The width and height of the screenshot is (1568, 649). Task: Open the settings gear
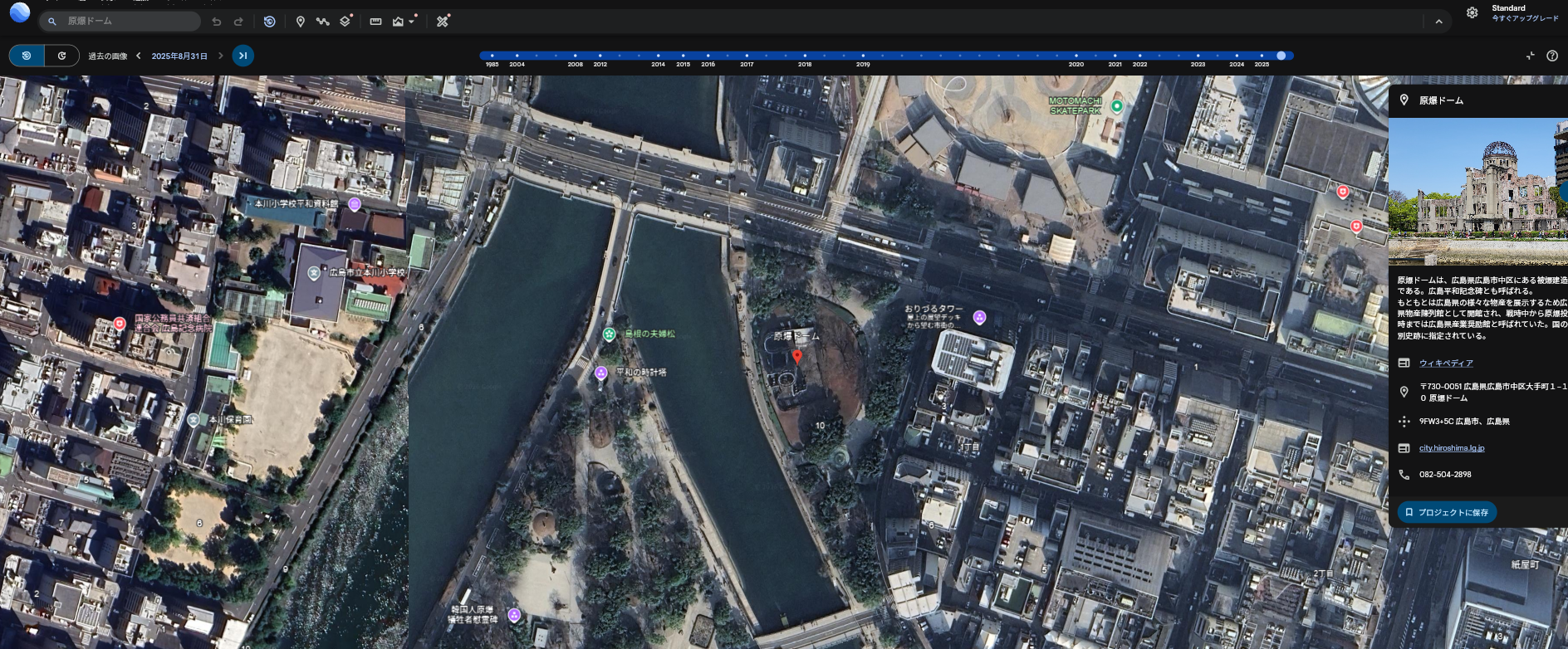(1472, 12)
